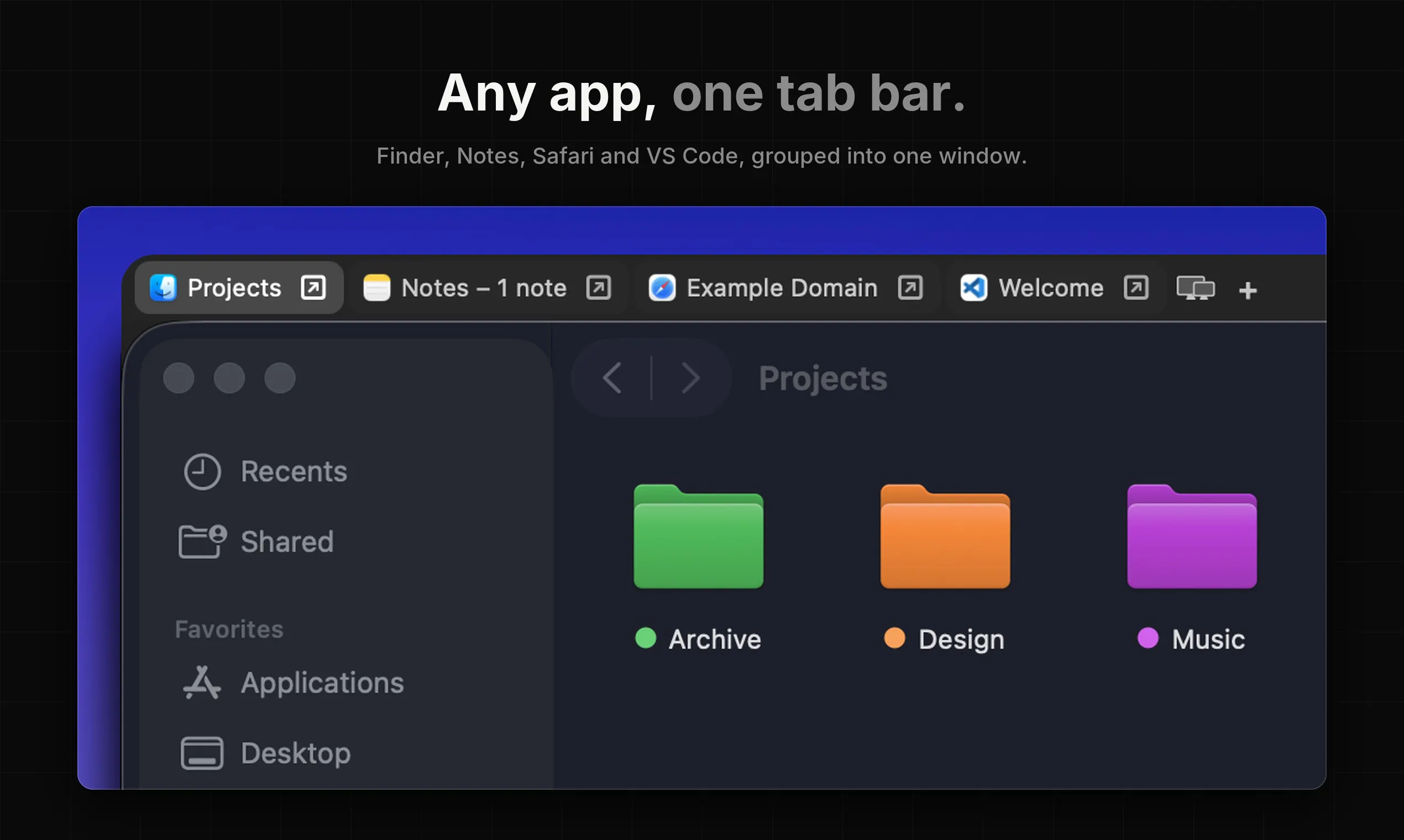Click the Recents clock icon

(x=202, y=471)
